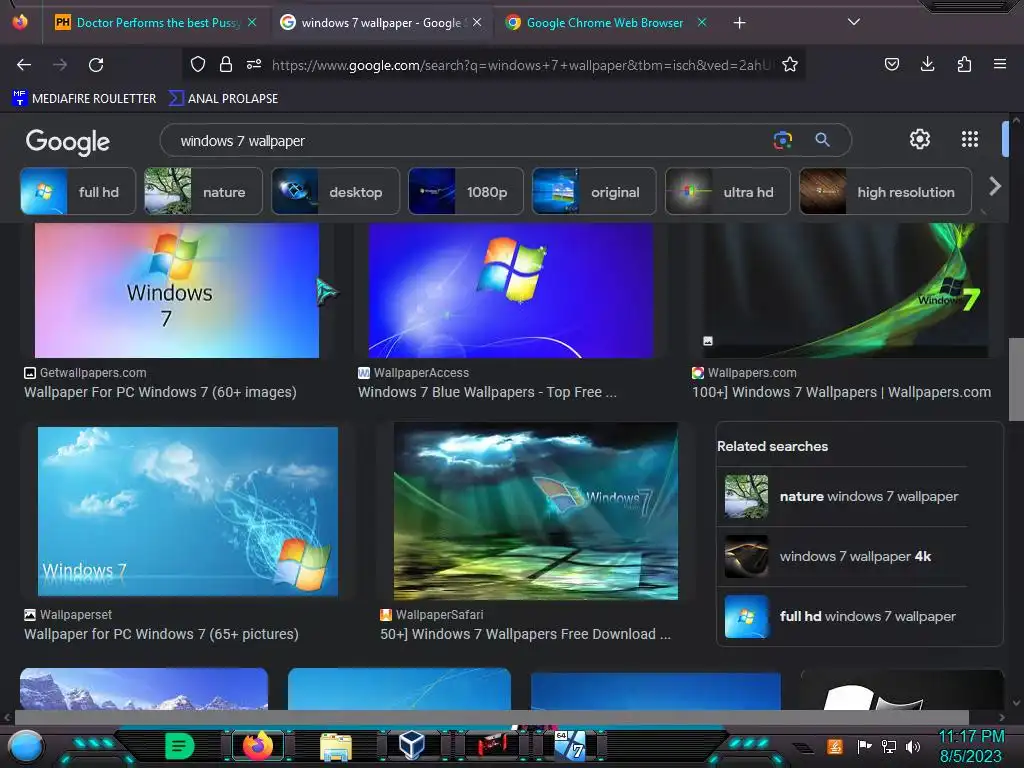Save page to Pocket
The image size is (1024, 768).
click(891, 64)
